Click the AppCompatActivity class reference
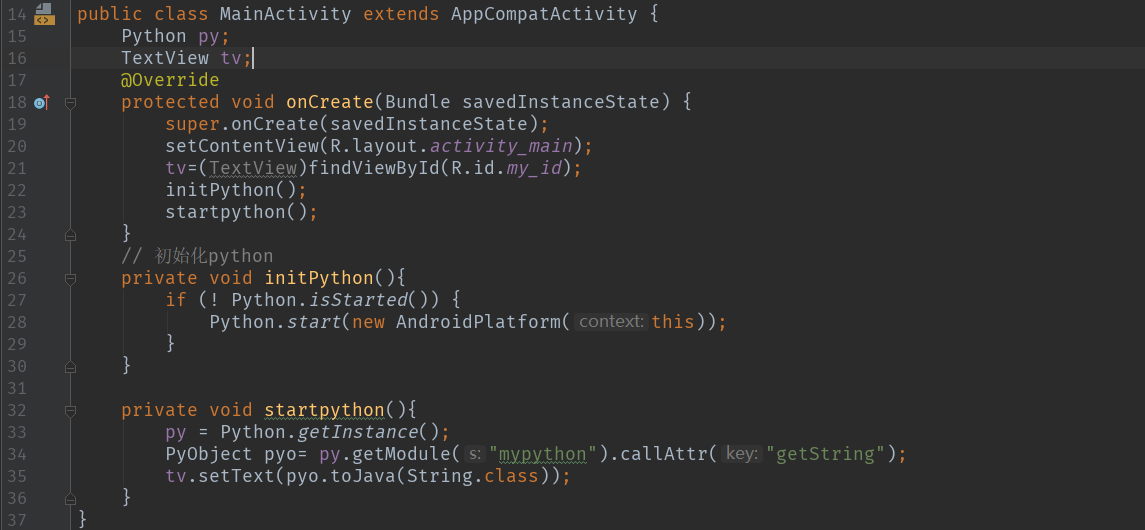This screenshot has height=530, width=1145. click(544, 14)
